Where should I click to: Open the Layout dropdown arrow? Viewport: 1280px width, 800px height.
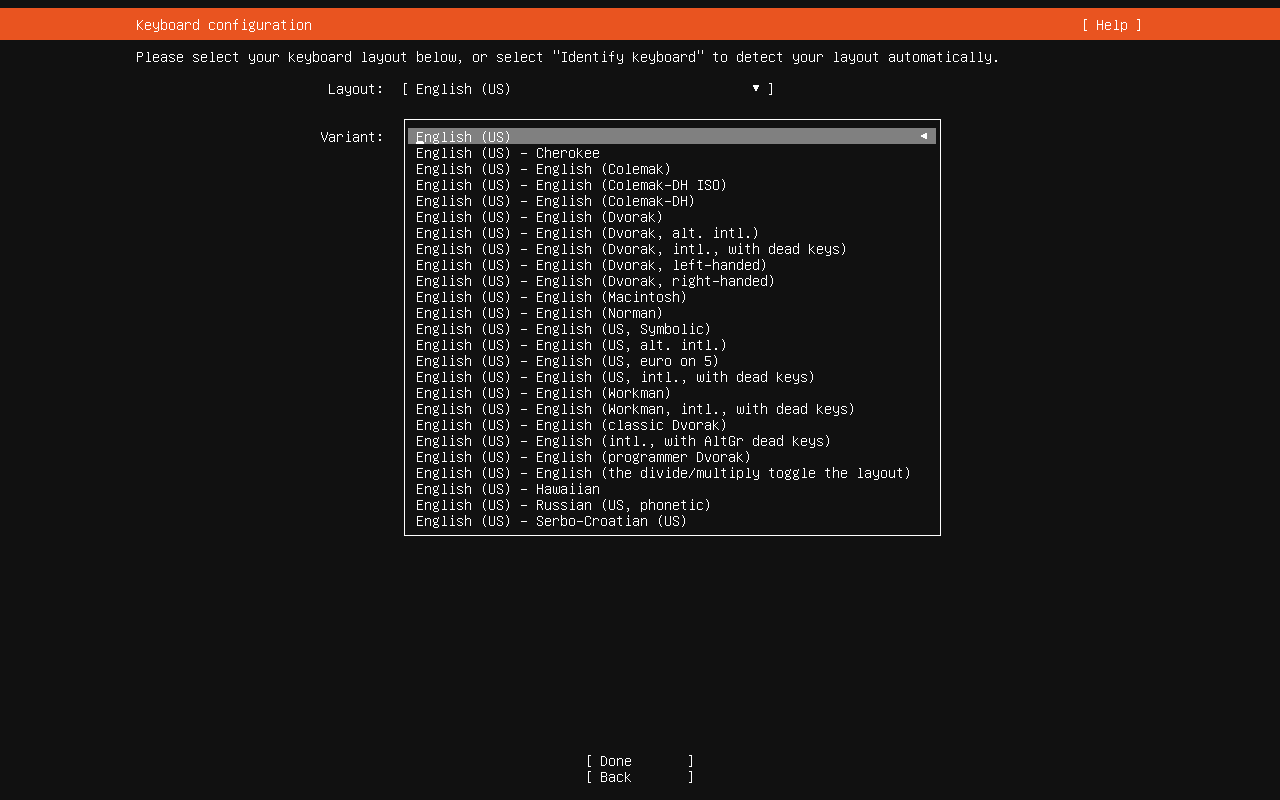(x=756, y=89)
